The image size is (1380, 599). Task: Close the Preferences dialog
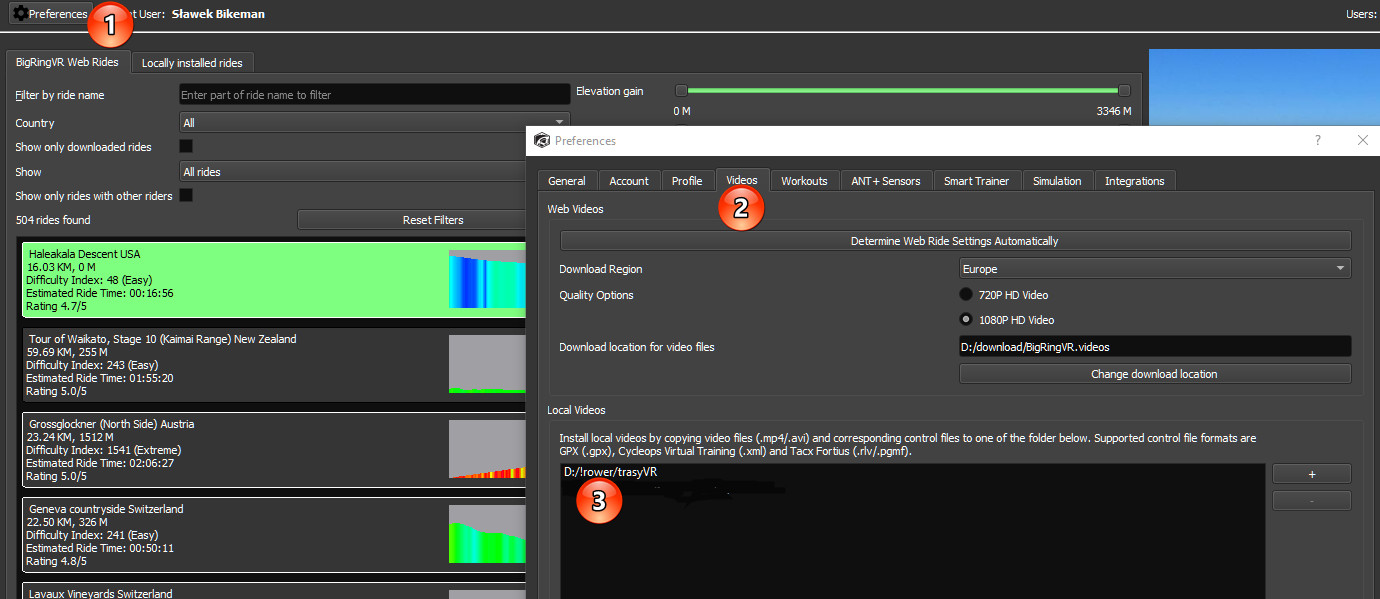1362,140
